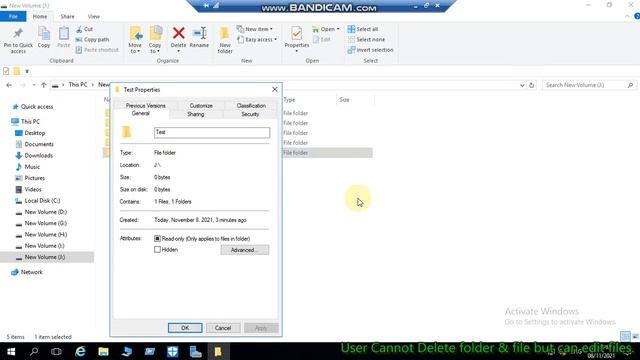Viewport: 640px width, 360px height.
Task: Expand the Open dropdown arrow
Action: 338,29
